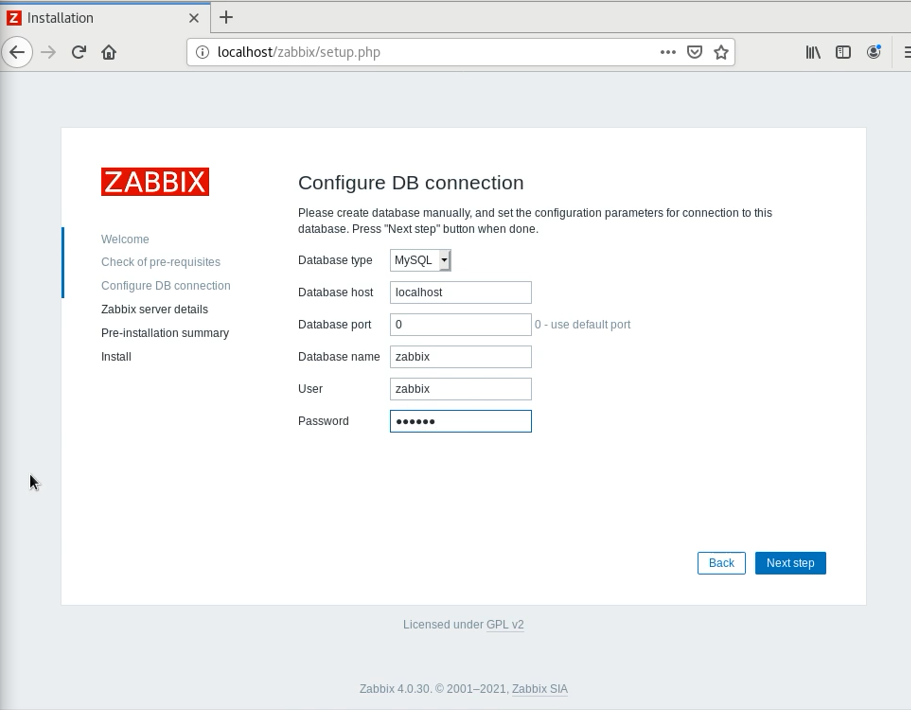Select the Welcome setup step
911x710 pixels.
click(125, 239)
